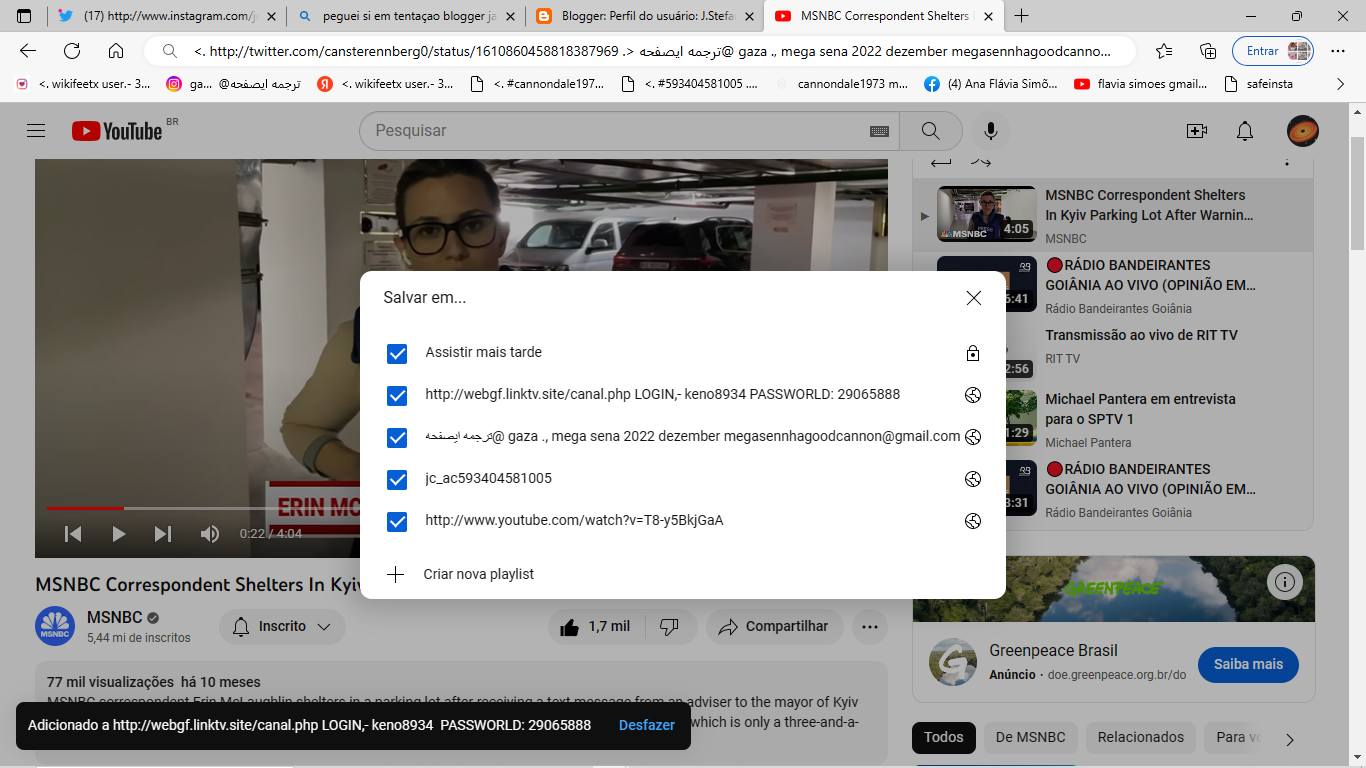Go to the YouTube home logo
The width and height of the screenshot is (1366, 768).
[x=117, y=131]
